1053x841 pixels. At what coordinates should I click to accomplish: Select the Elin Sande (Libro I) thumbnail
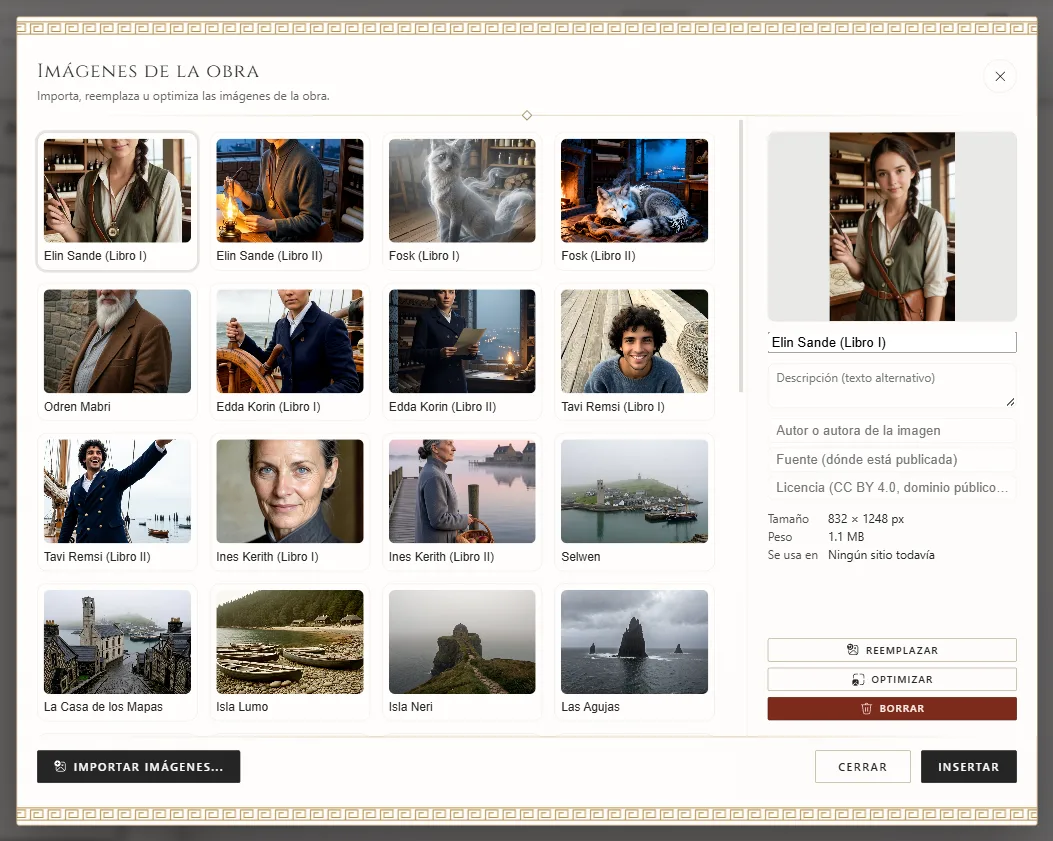click(x=118, y=201)
